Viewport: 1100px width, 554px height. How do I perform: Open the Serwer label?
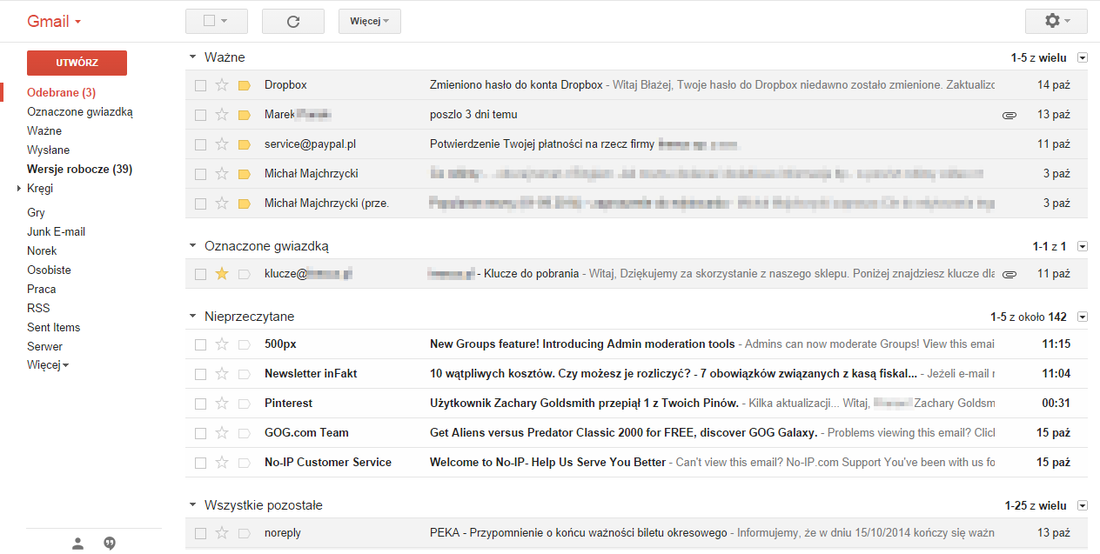(x=45, y=346)
